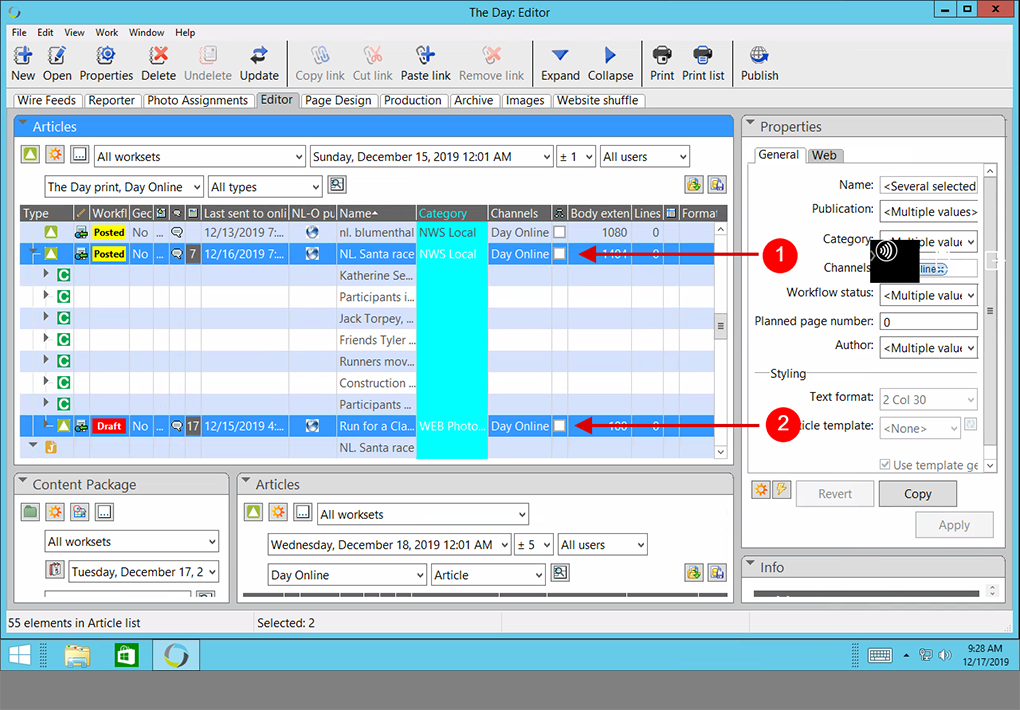This screenshot has width=1020, height=710.
Task: Select the Construction ... child row
Action: (x=368, y=383)
